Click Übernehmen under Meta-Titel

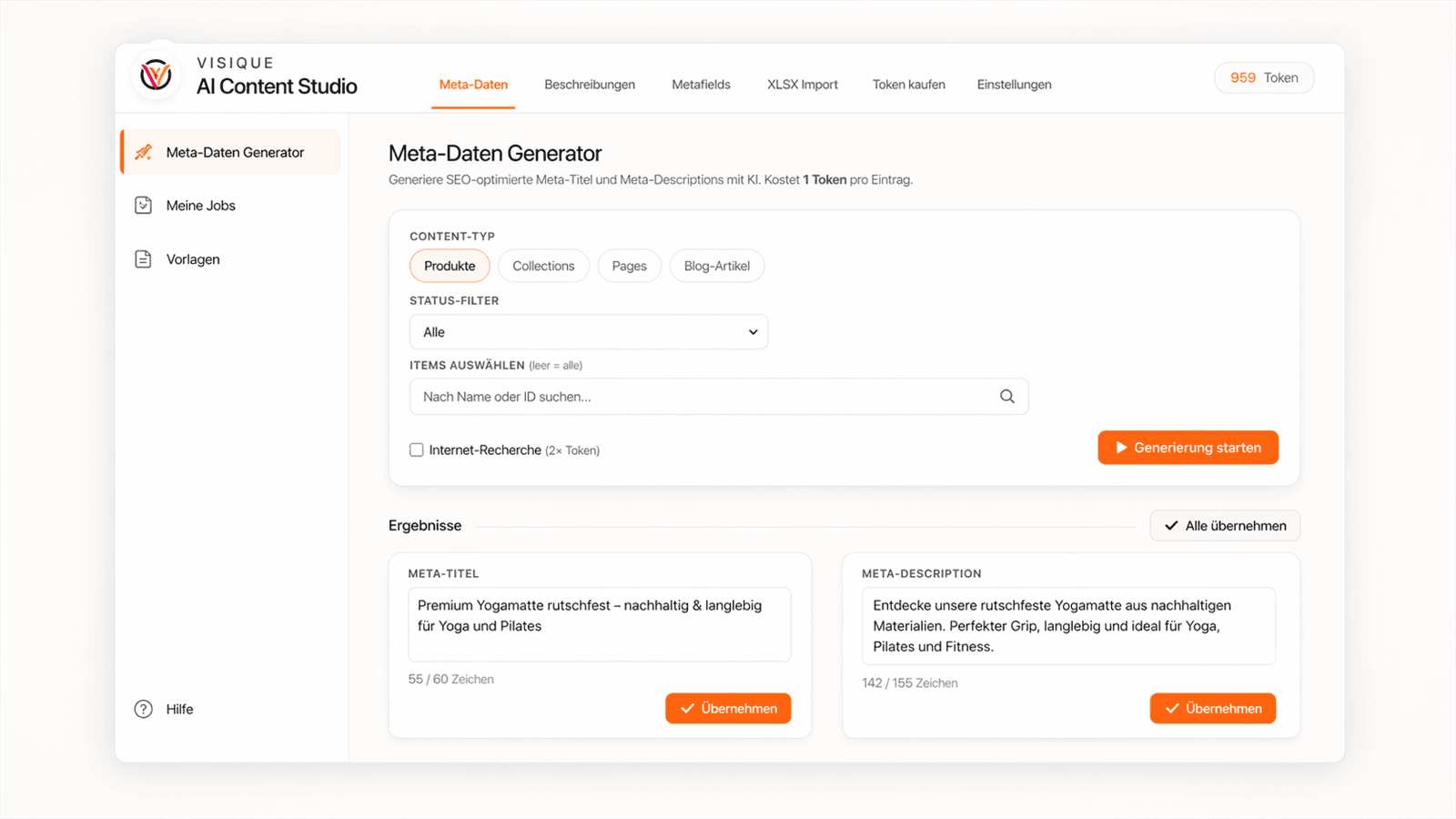pyautogui.click(x=728, y=709)
